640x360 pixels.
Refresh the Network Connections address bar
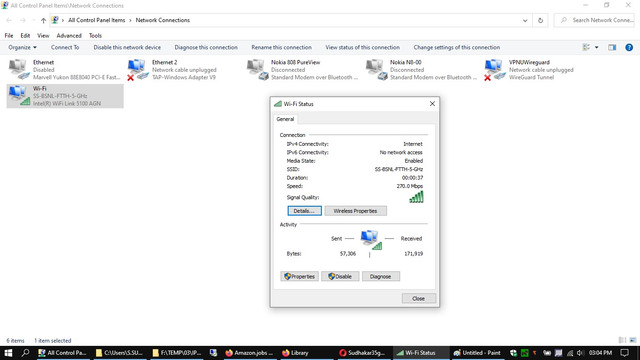[x=540, y=20]
